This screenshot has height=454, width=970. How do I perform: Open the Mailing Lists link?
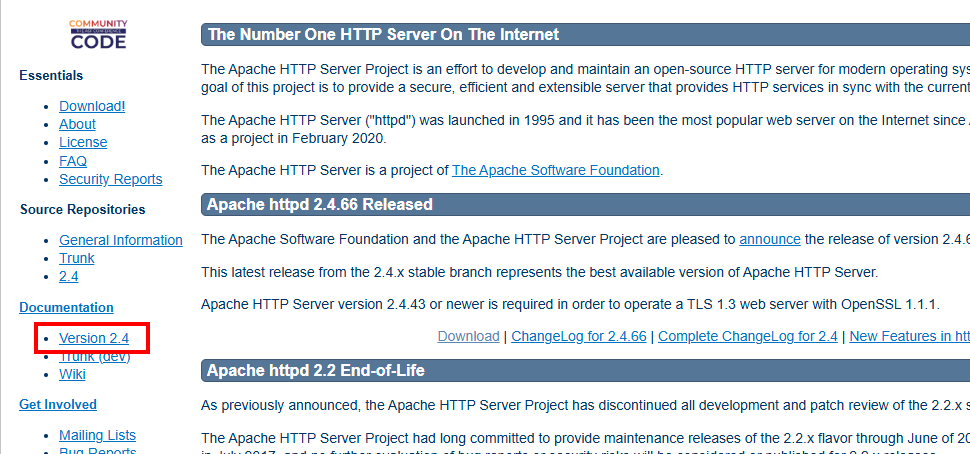(x=97, y=435)
